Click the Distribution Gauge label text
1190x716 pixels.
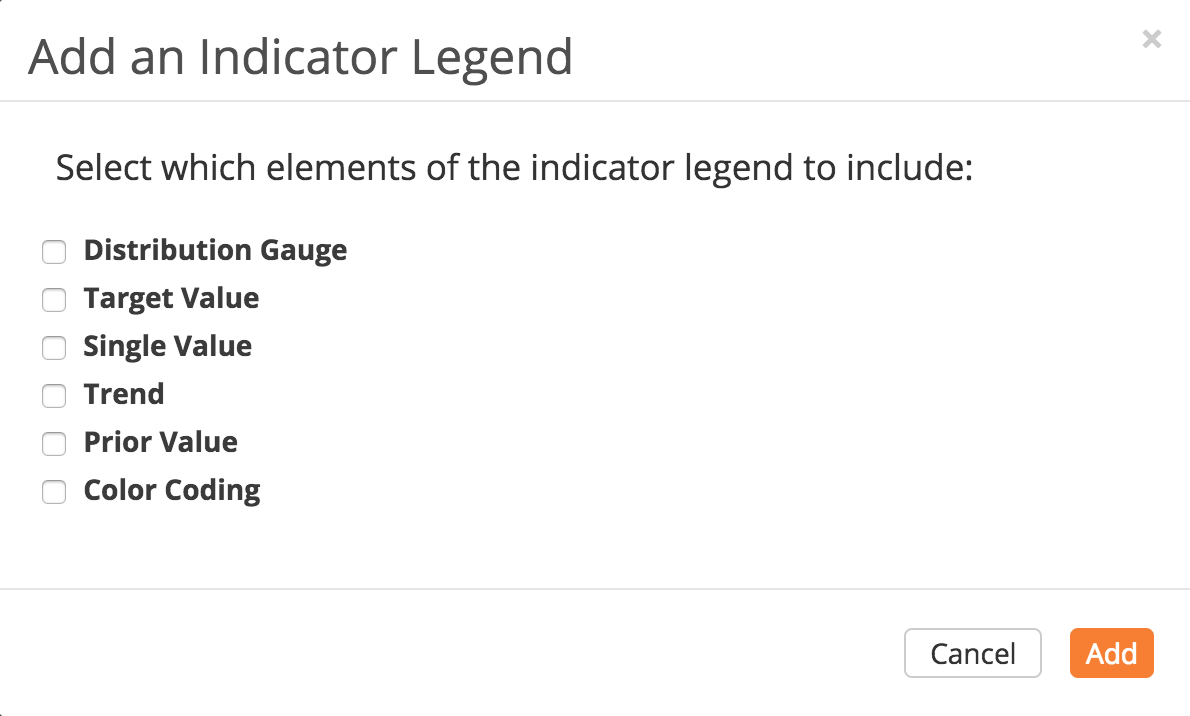[x=215, y=250]
